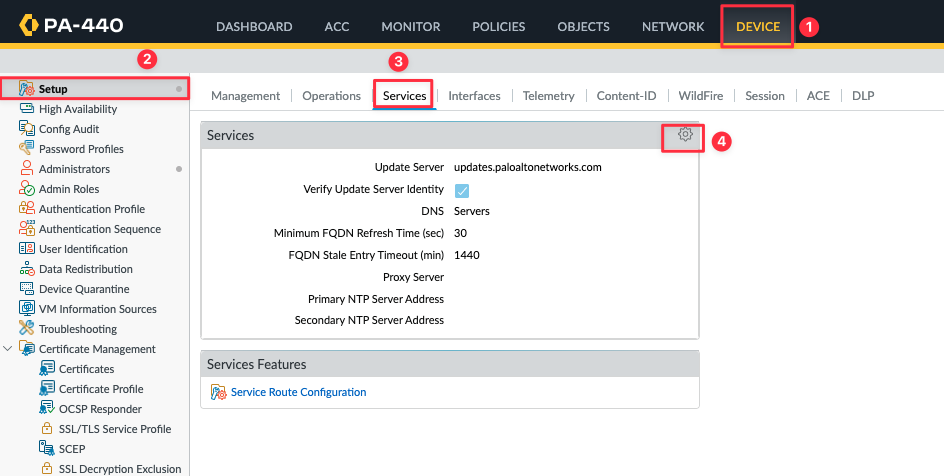This screenshot has width=944, height=476.
Task: Open the Session sub-tab
Action: (x=765, y=96)
